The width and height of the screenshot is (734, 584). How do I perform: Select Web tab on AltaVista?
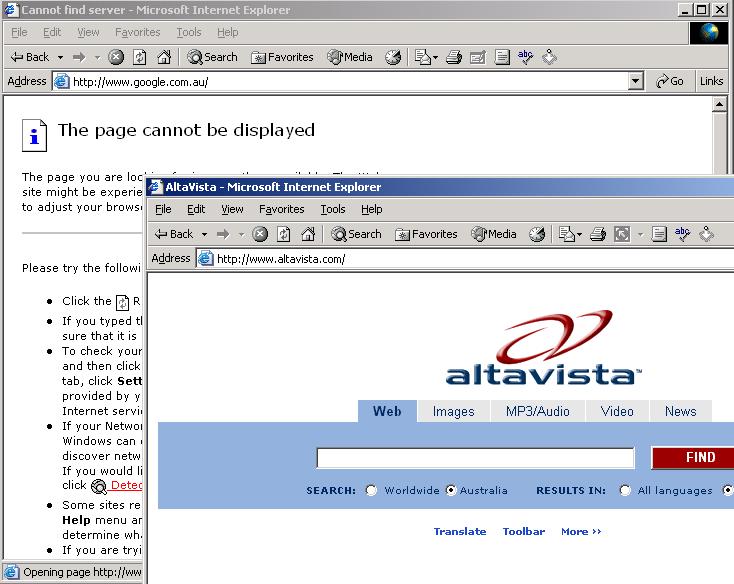387,411
